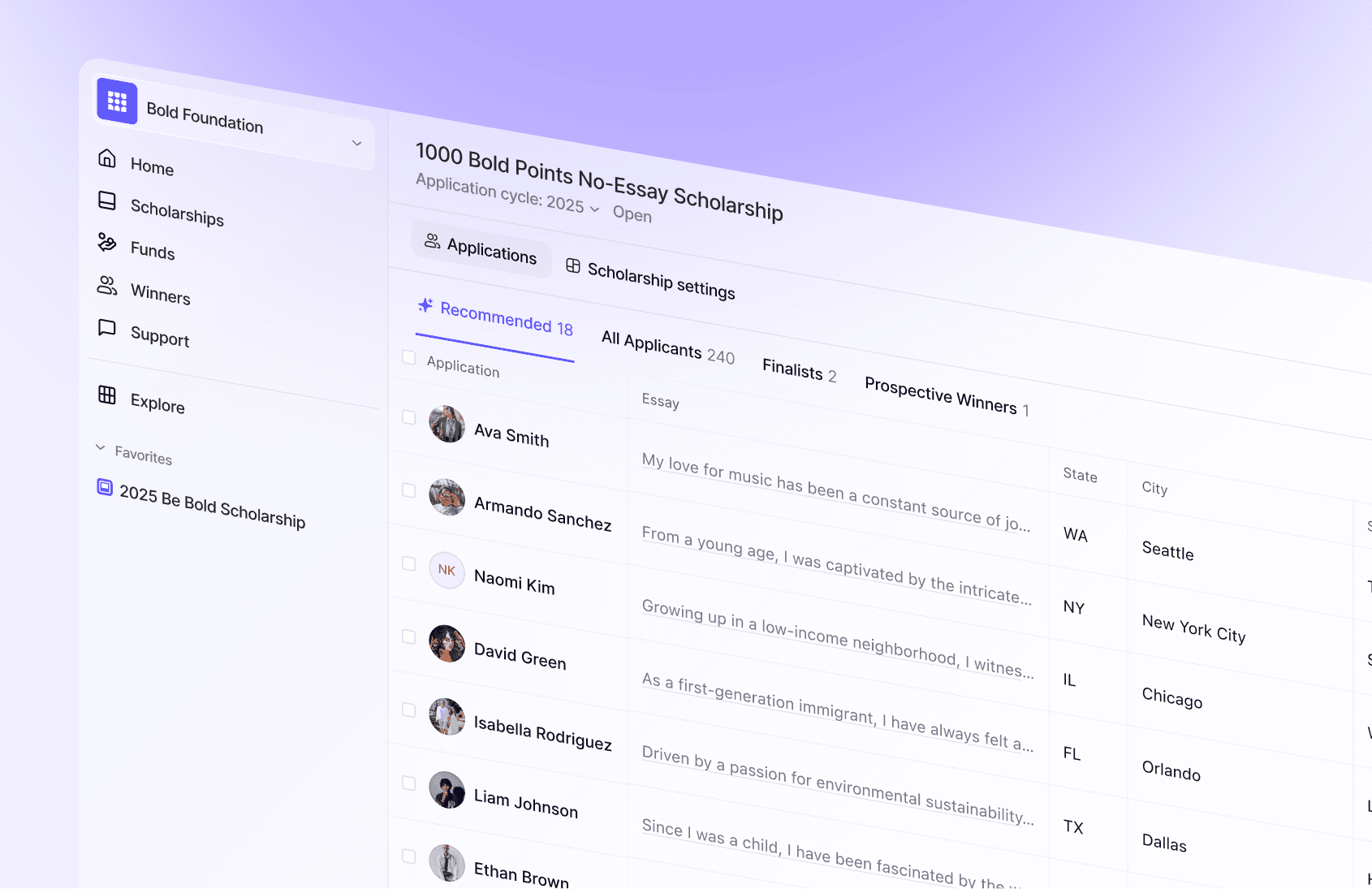The width and height of the screenshot is (1372, 889).
Task: Select the Finalists 2 tab
Action: click(799, 371)
